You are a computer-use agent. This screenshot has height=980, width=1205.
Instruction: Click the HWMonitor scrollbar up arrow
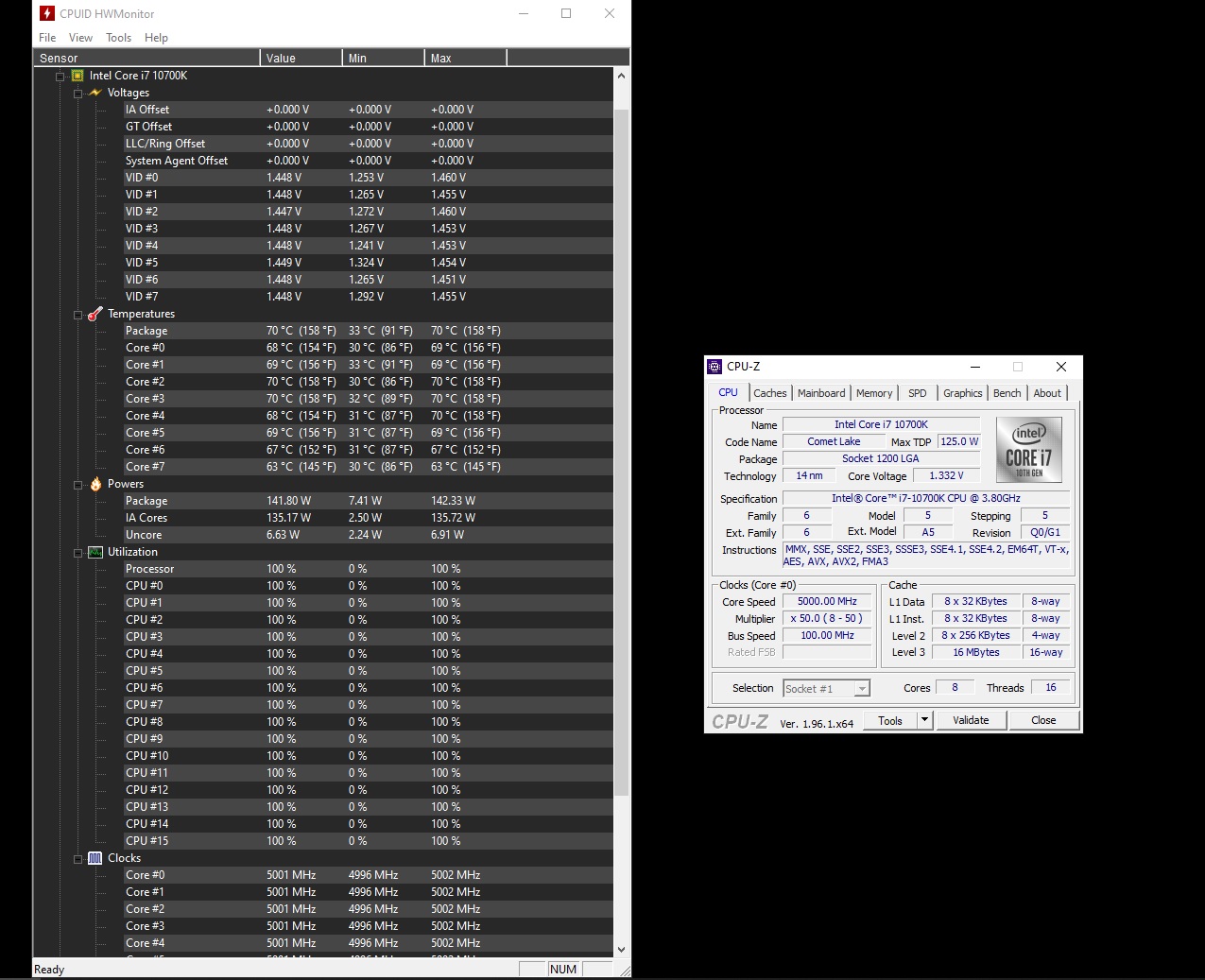pyautogui.click(x=621, y=76)
